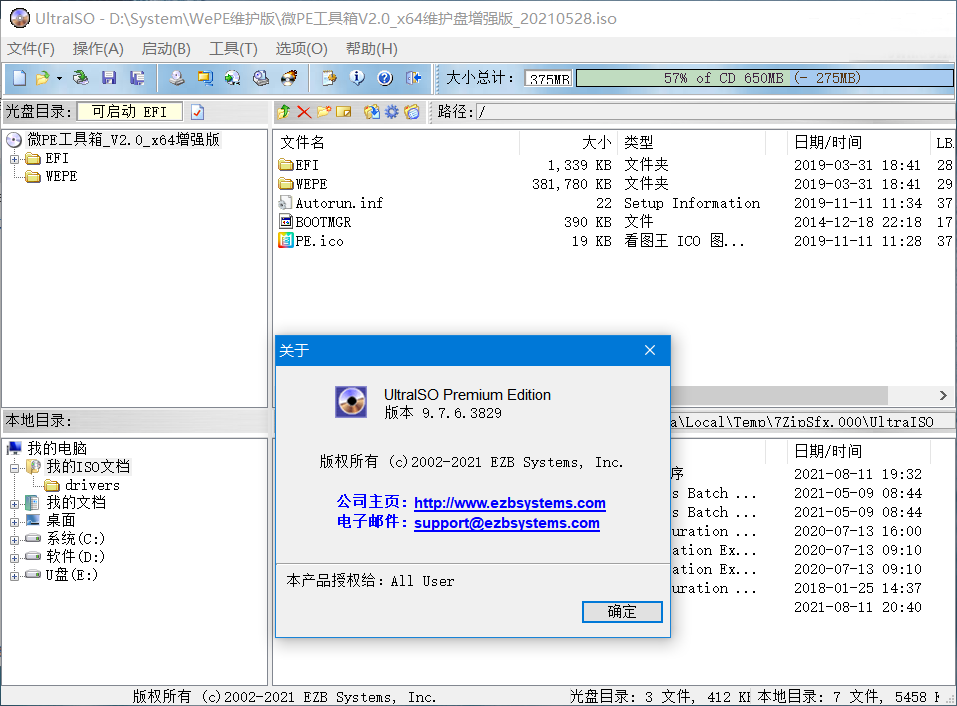
Task: Select BOOTMGR file in list
Action: click(323, 222)
